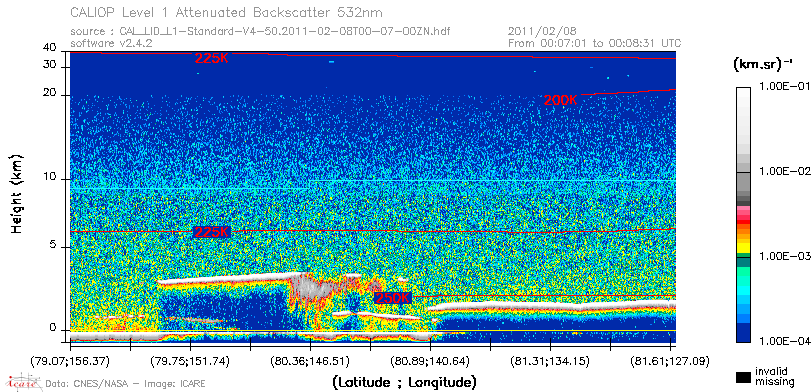Click the '200K' isotherm label

click(x=560, y=101)
